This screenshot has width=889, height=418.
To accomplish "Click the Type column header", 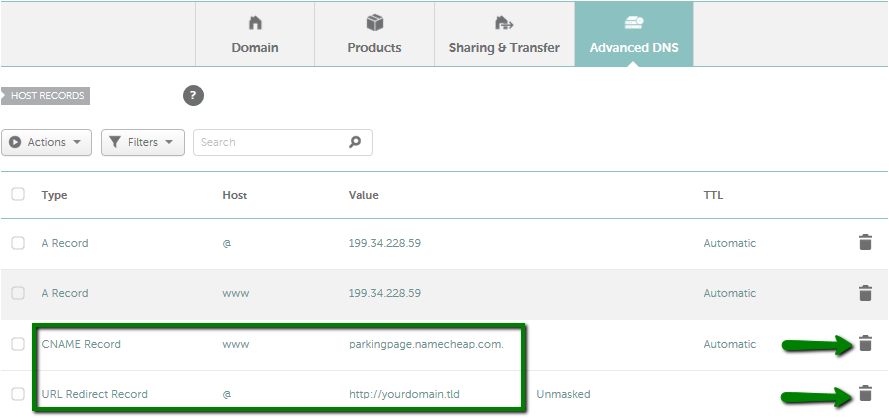I will [54, 195].
